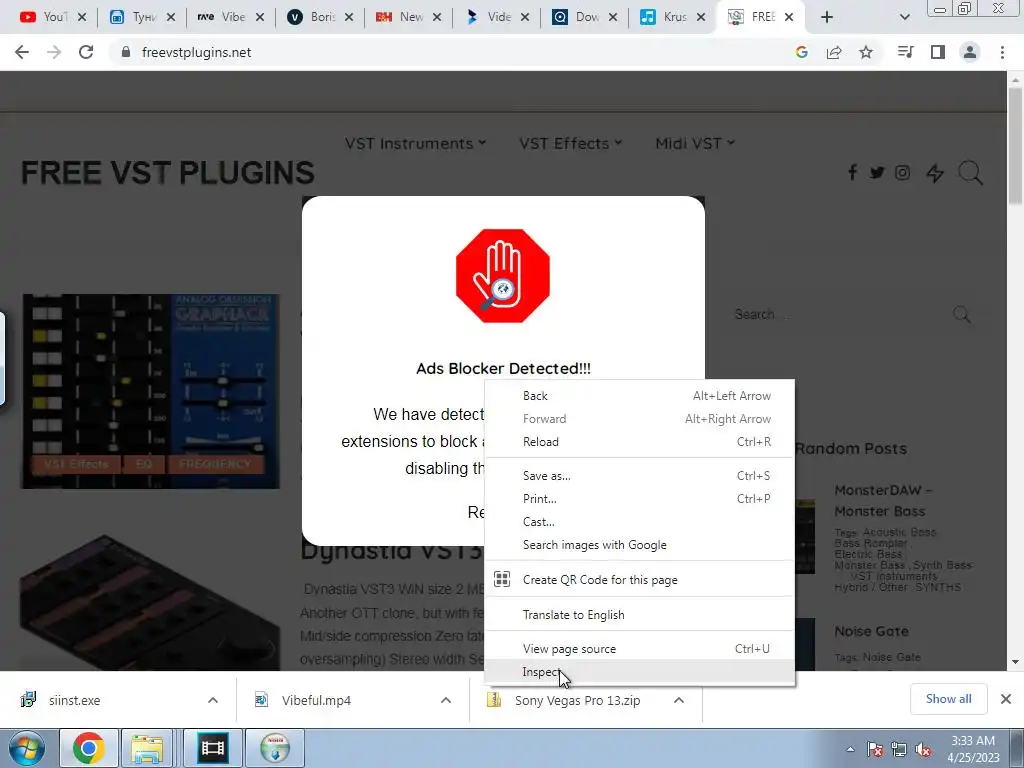Open the Noise Gate post link

tap(871, 631)
